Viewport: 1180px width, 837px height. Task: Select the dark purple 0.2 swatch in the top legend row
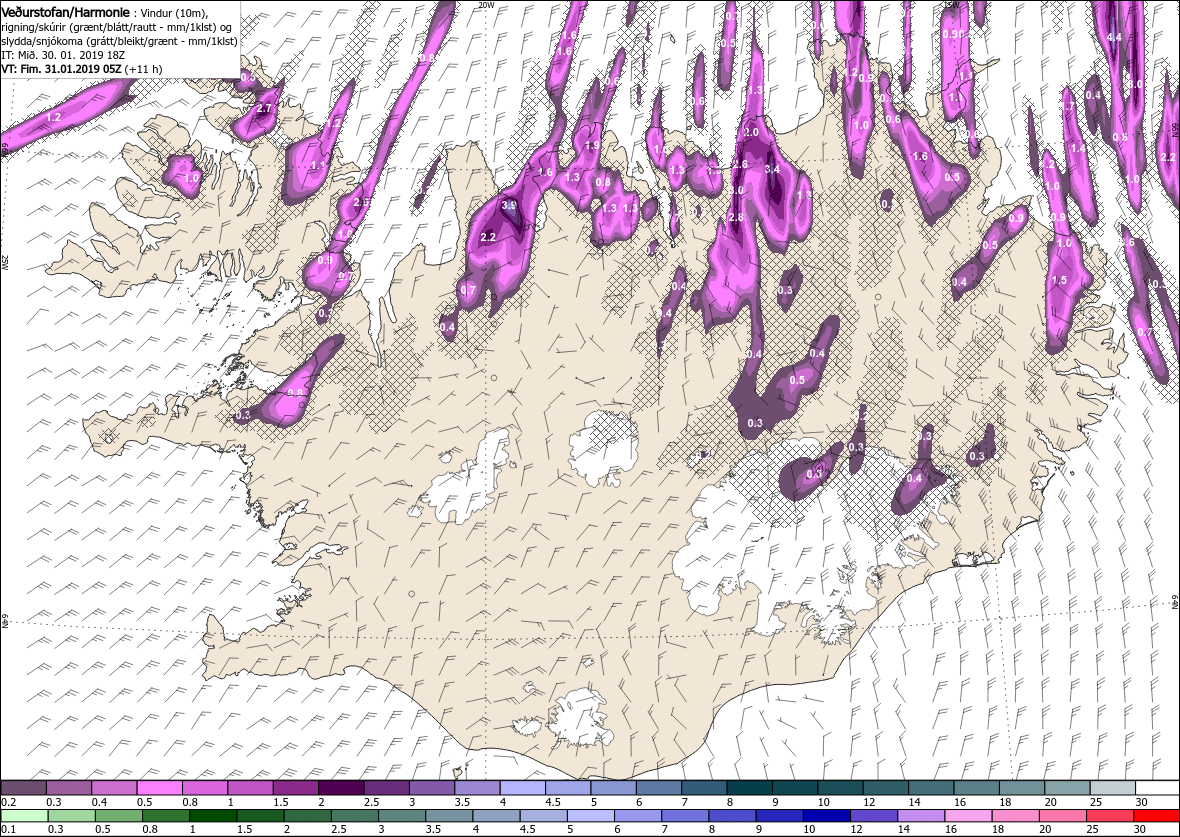[x=23, y=787]
